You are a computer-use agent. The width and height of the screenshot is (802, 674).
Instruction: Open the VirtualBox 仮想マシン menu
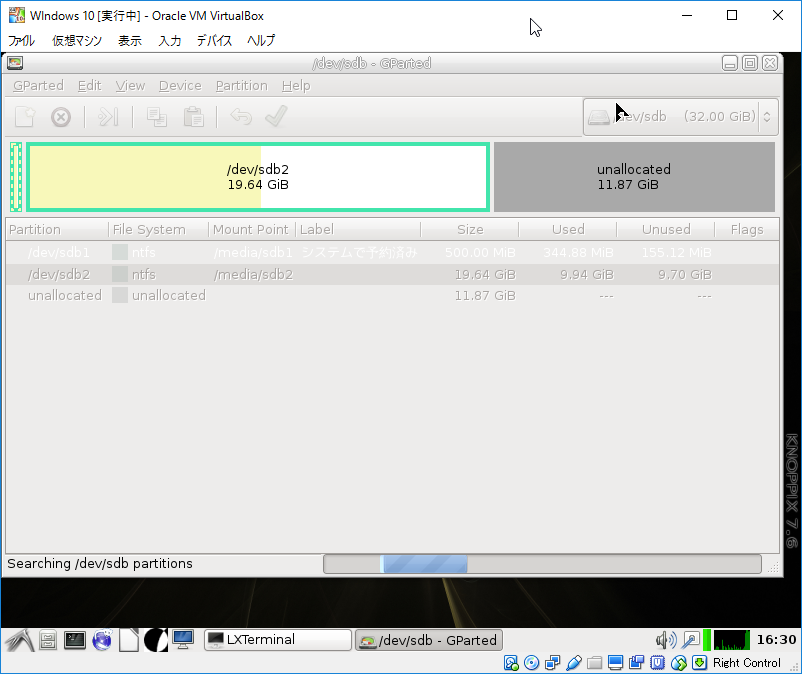[77, 40]
